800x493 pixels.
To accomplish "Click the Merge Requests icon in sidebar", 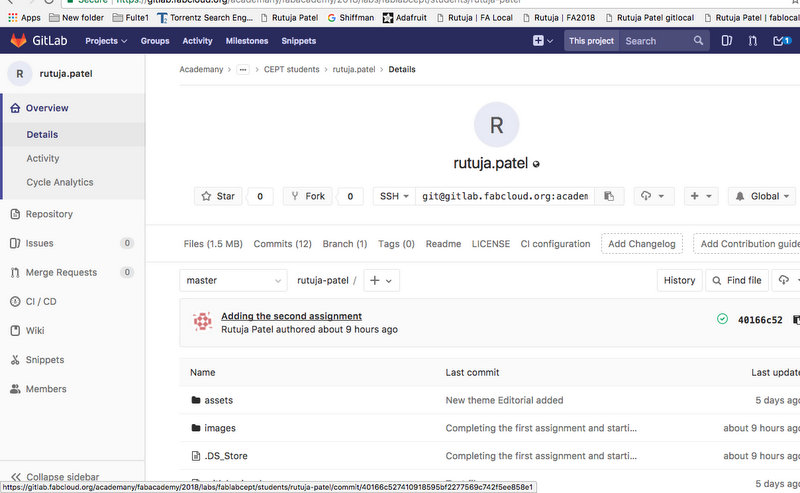I will [x=15, y=273].
